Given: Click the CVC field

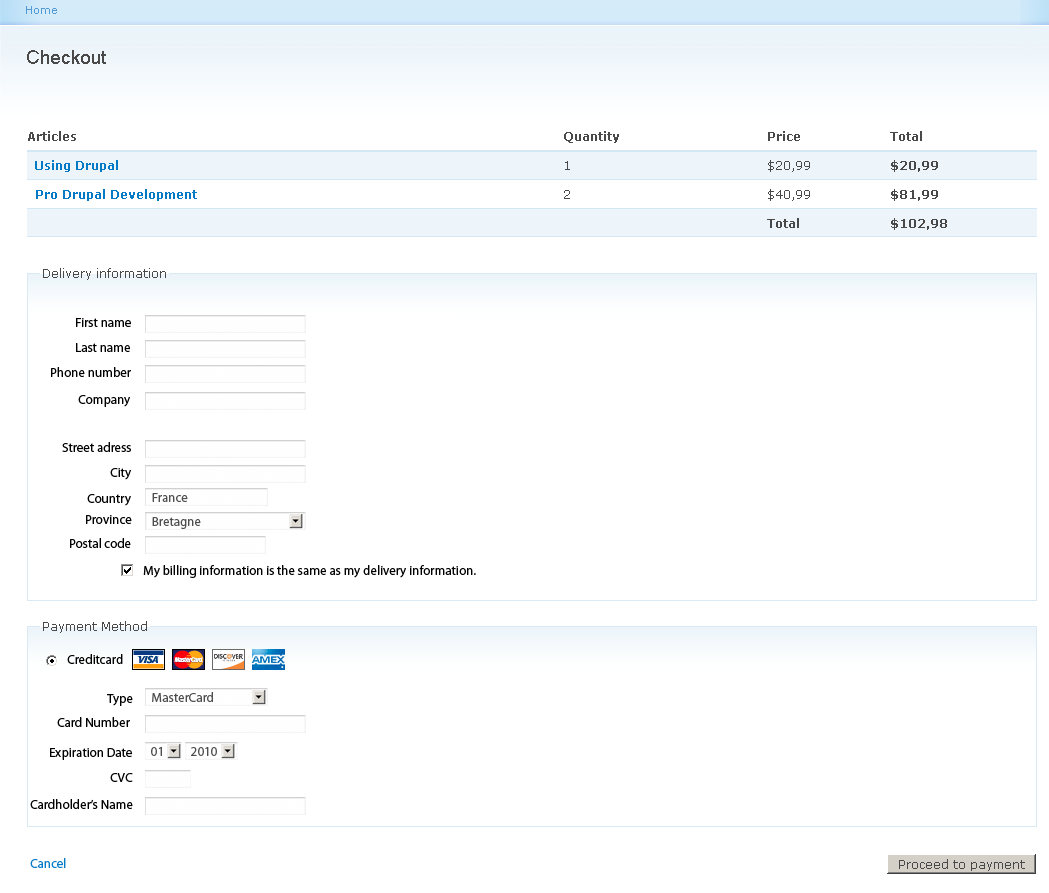Looking at the screenshot, I should (167, 777).
